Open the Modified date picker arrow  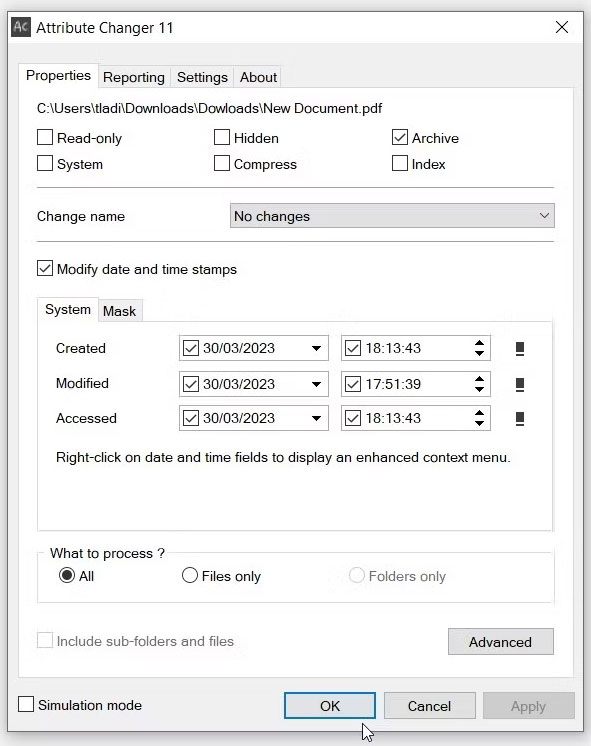[x=316, y=384]
